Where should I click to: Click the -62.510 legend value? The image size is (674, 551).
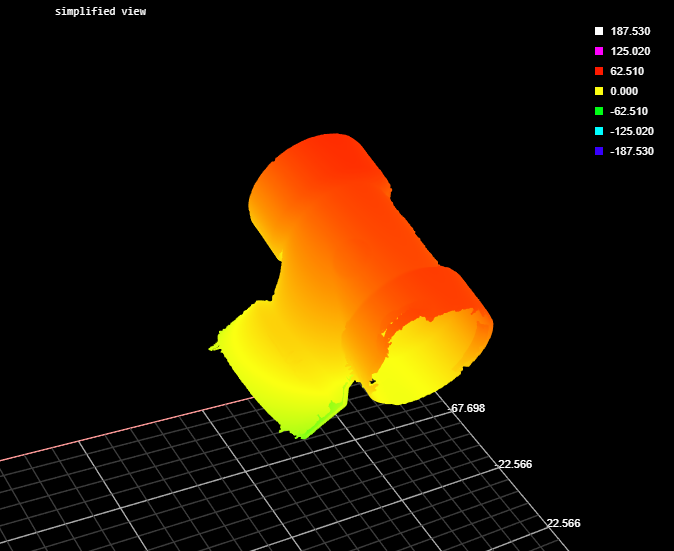[629, 111]
